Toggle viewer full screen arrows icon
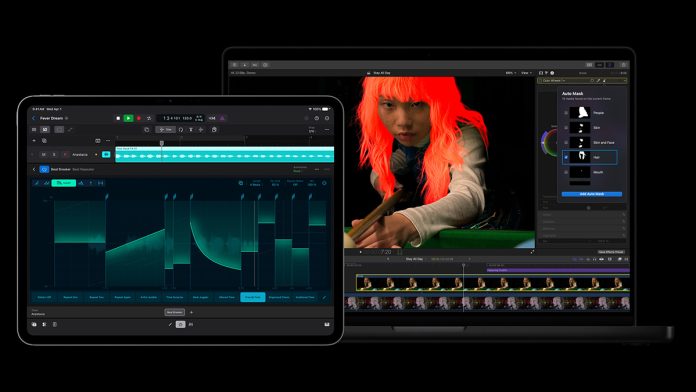 tap(532, 252)
